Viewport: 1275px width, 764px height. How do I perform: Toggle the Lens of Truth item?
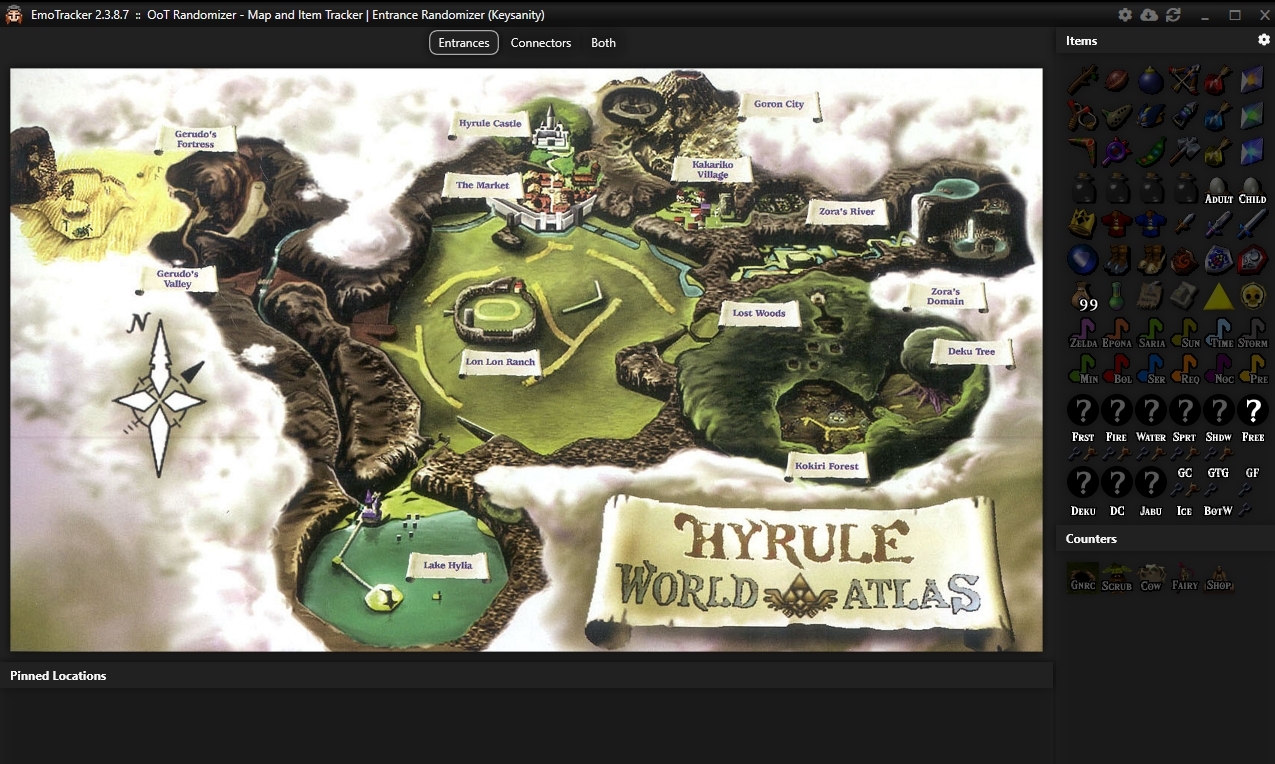(x=1117, y=152)
